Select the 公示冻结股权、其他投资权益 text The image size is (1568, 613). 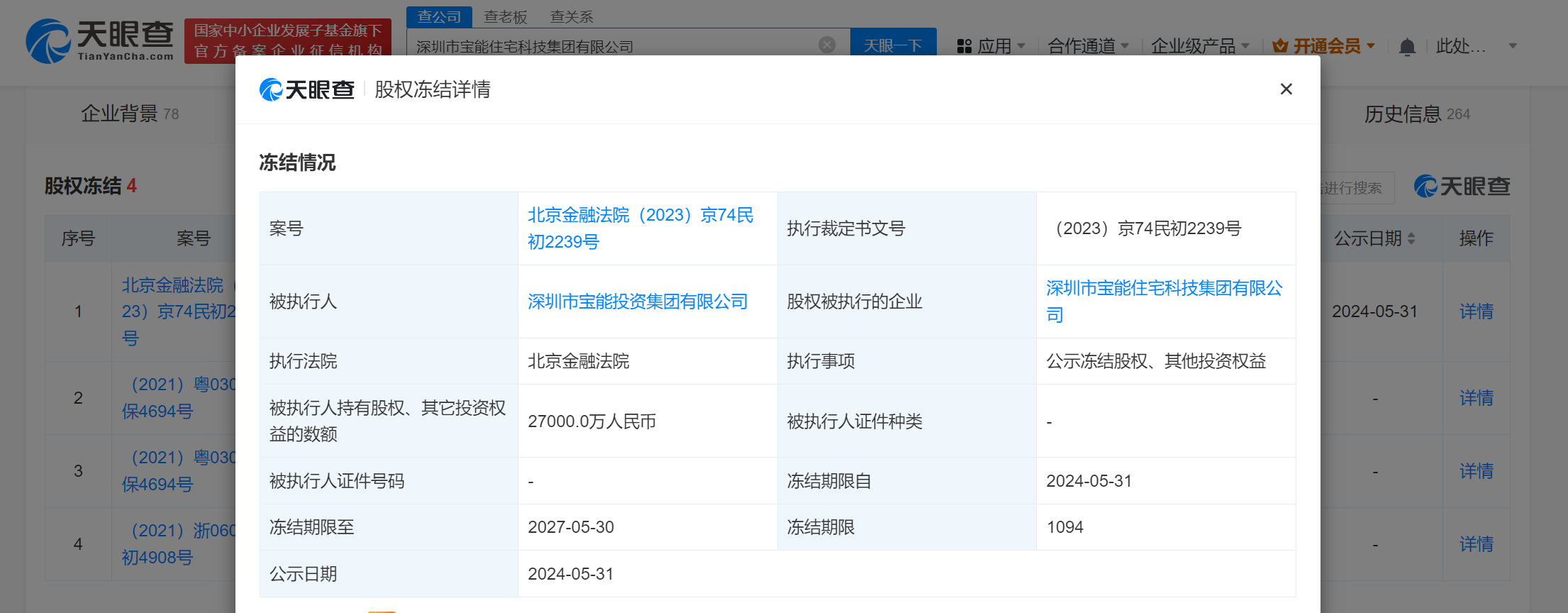pos(1156,361)
